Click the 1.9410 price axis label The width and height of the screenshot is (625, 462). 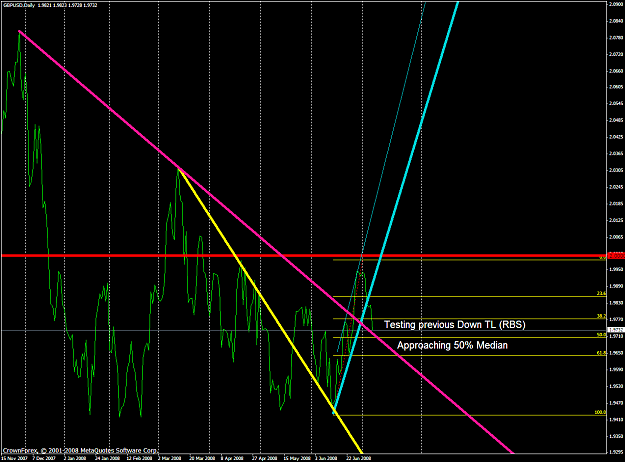coord(617,419)
